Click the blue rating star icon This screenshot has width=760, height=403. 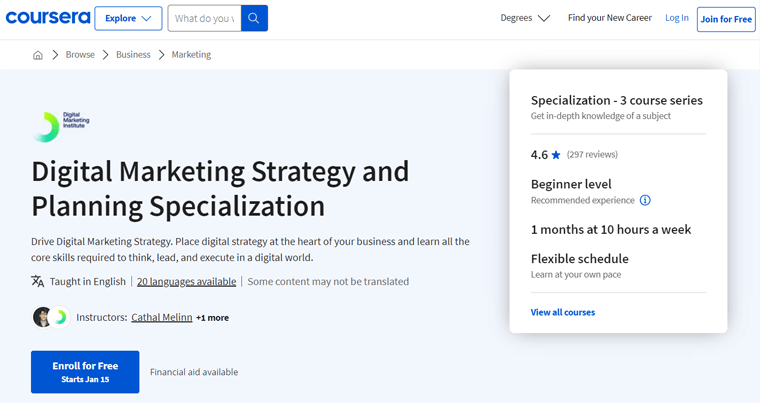(x=556, y=155)
